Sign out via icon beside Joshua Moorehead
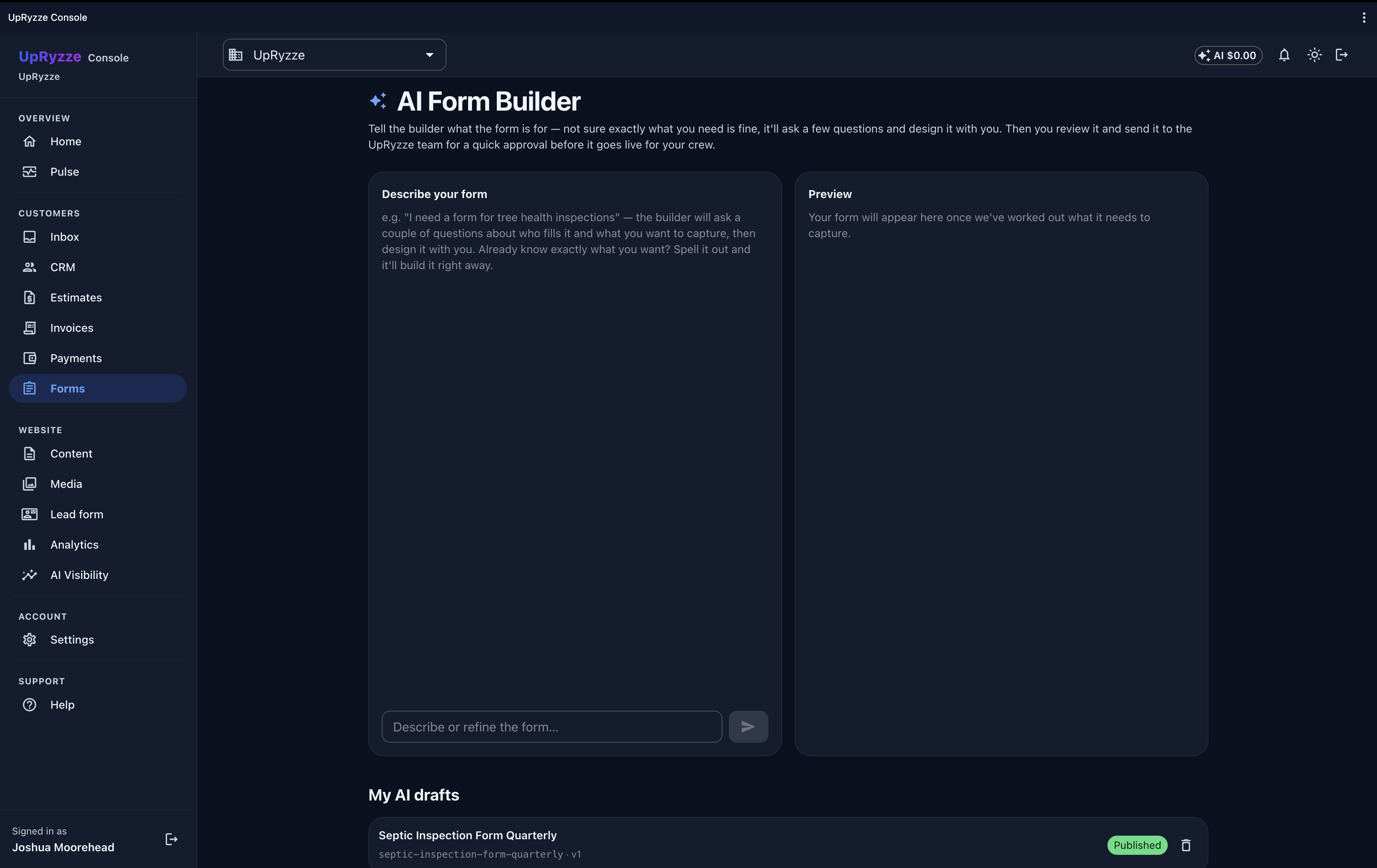The image size is (1377, 868). pos(172,839)
